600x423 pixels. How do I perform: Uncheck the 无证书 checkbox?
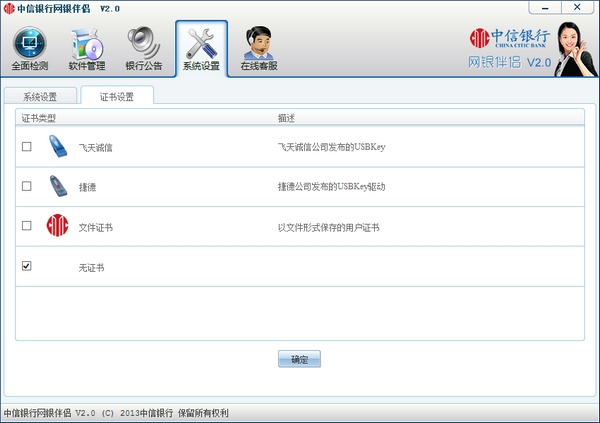point(27,266)
